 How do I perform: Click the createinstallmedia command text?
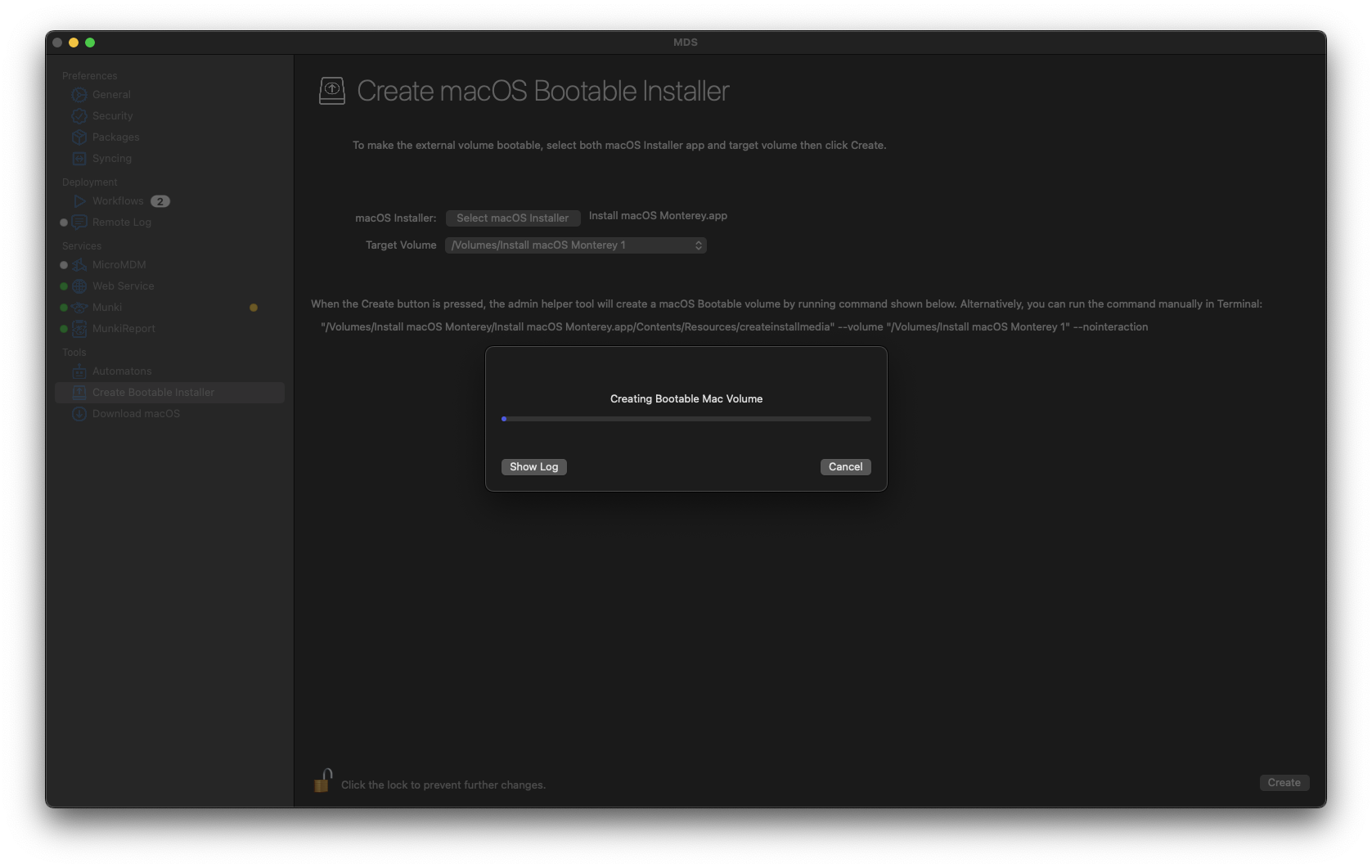[735, 327]
